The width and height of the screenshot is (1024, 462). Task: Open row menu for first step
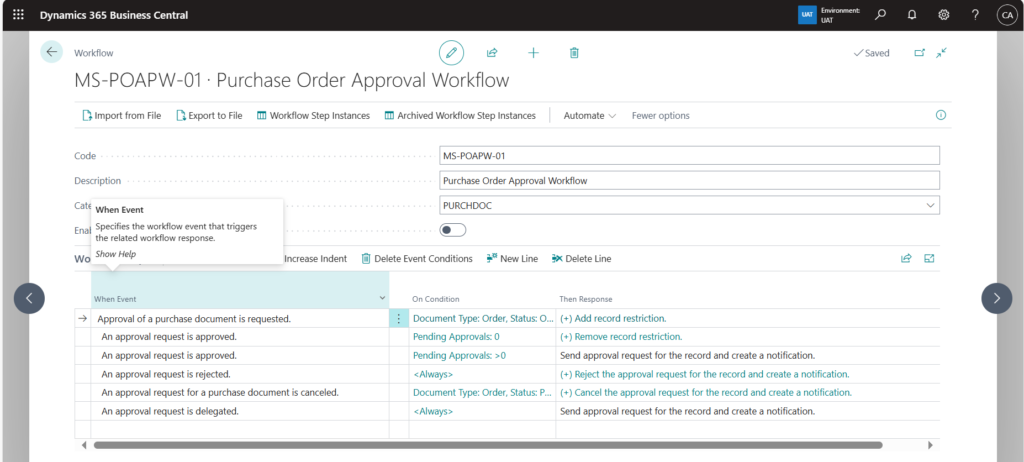coord(399,319)
